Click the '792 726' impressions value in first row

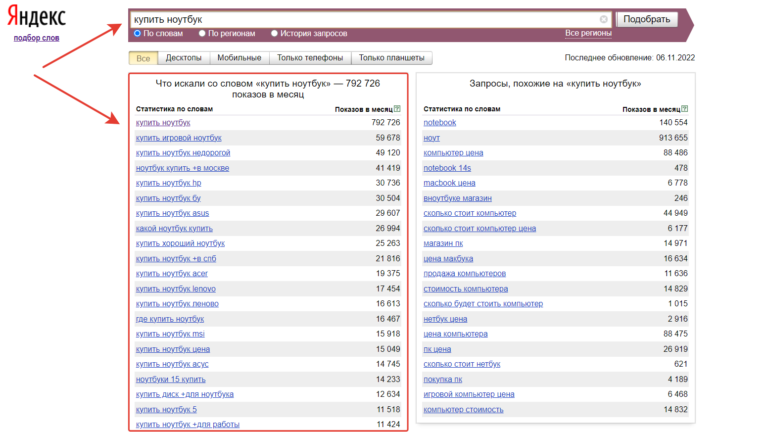(385, 122)
